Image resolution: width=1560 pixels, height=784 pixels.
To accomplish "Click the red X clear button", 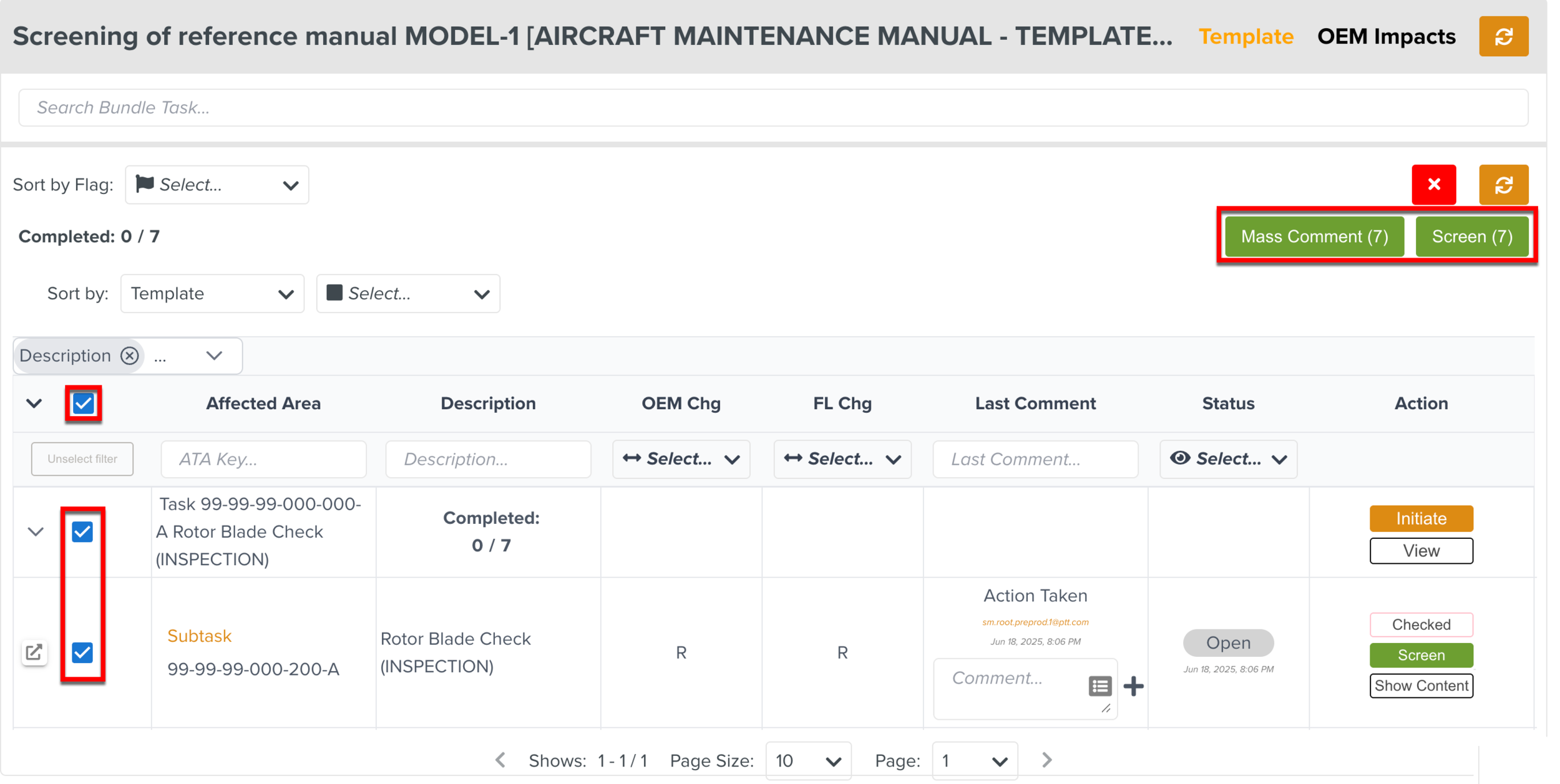I will [1433, 185].
